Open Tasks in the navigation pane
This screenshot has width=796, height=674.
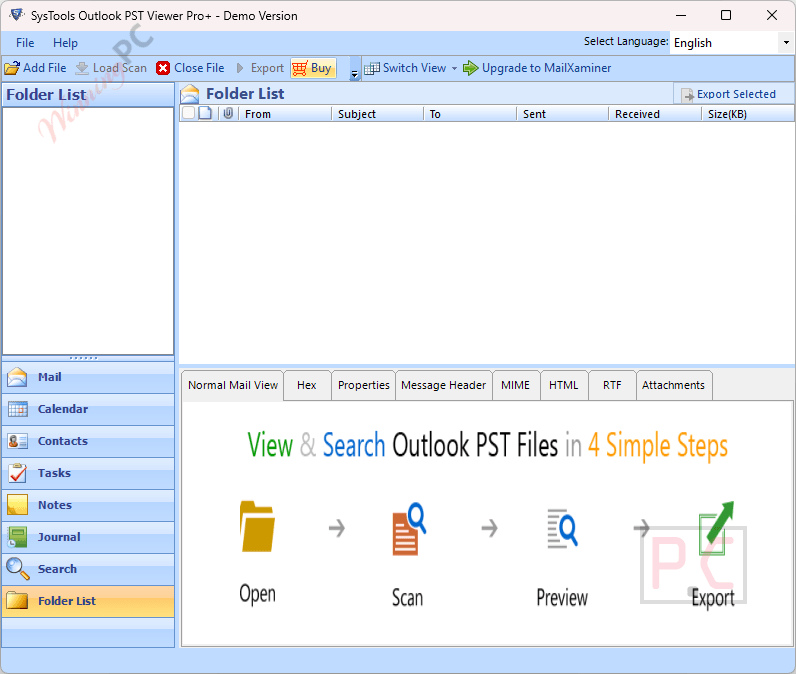[x=88, y=473]
